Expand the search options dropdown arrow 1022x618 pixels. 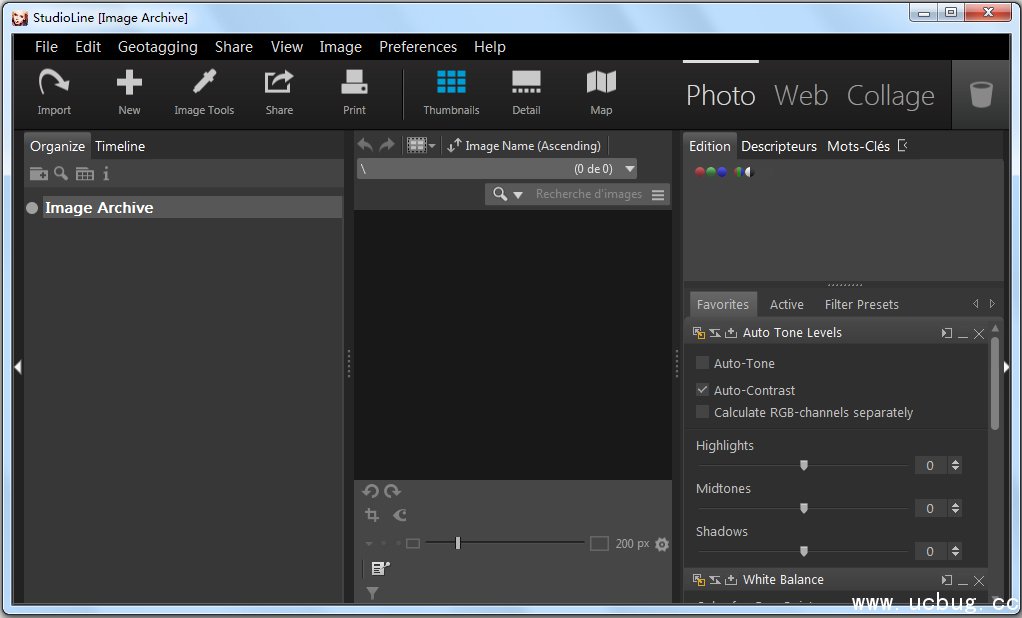[x=518, y=195]
